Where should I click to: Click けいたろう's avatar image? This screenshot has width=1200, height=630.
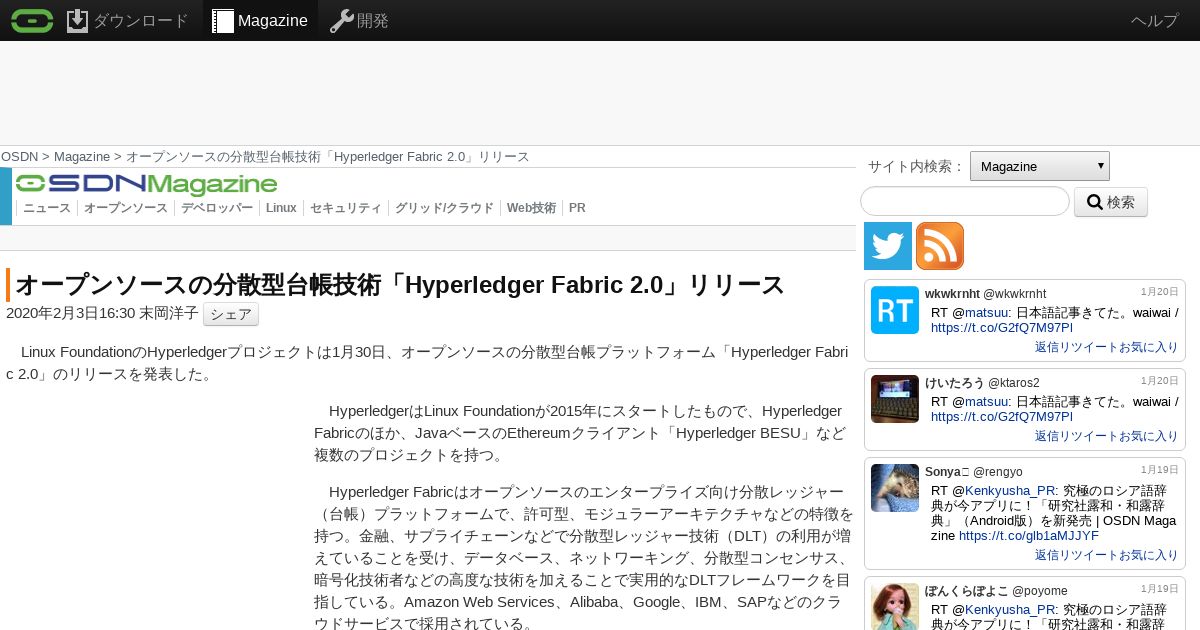(895, 399)
